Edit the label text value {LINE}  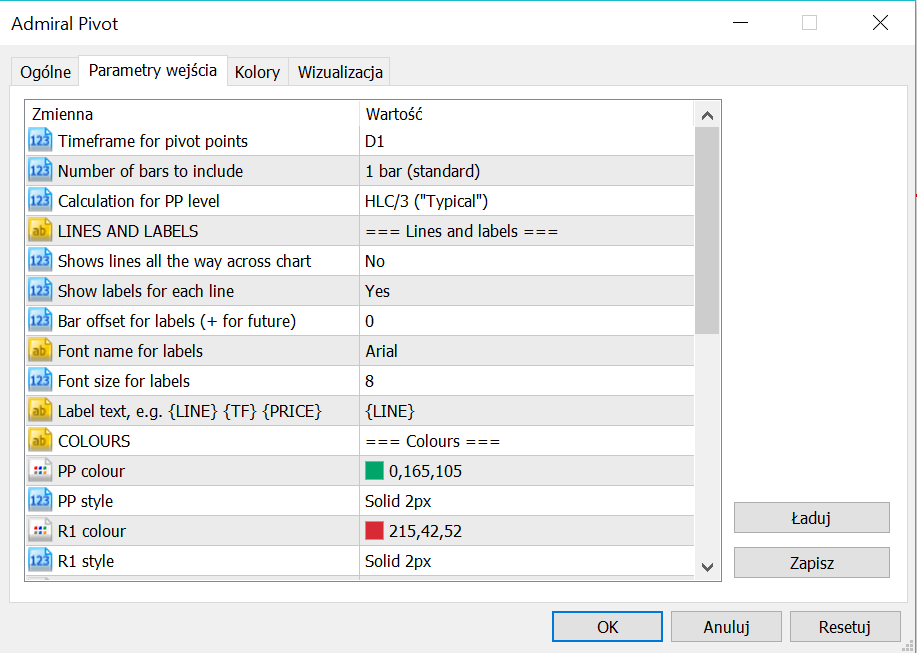click(526, 411)
